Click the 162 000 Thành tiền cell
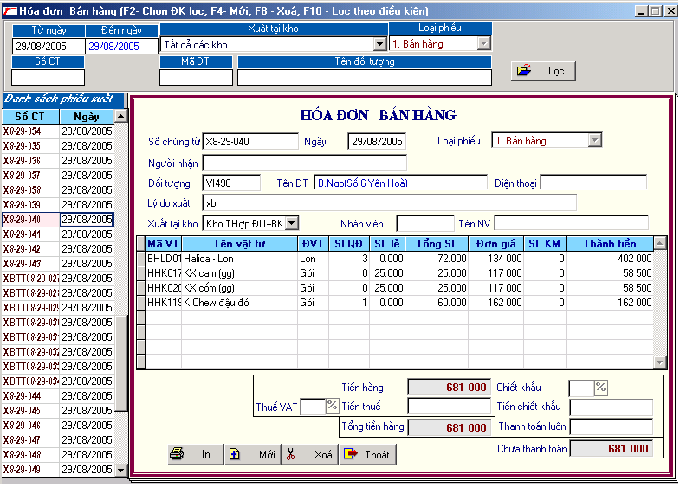This screenshot has width=678, height=484. [610, 303]
